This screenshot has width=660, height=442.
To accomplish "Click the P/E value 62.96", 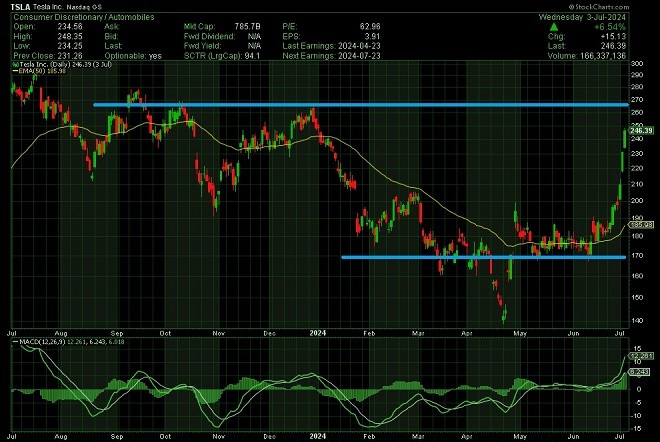I will 370,27.
